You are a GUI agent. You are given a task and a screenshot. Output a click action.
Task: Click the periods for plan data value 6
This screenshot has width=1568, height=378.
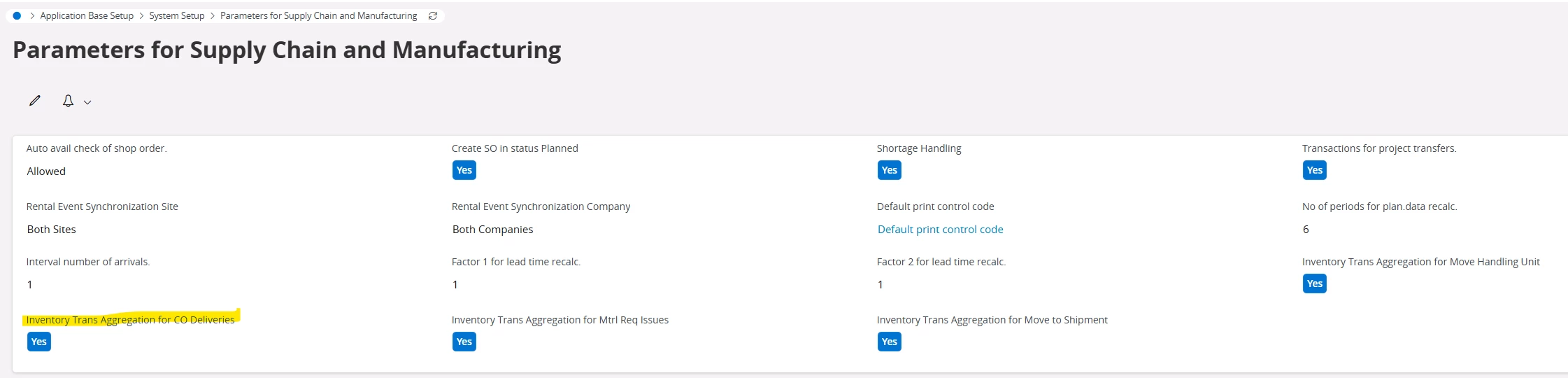coord(1306,230)
